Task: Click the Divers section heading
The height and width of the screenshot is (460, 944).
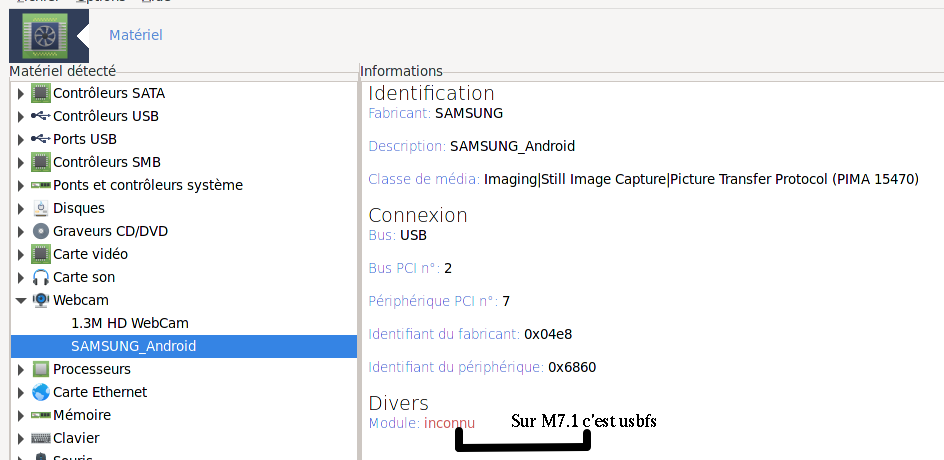Action: click(399, 403)
